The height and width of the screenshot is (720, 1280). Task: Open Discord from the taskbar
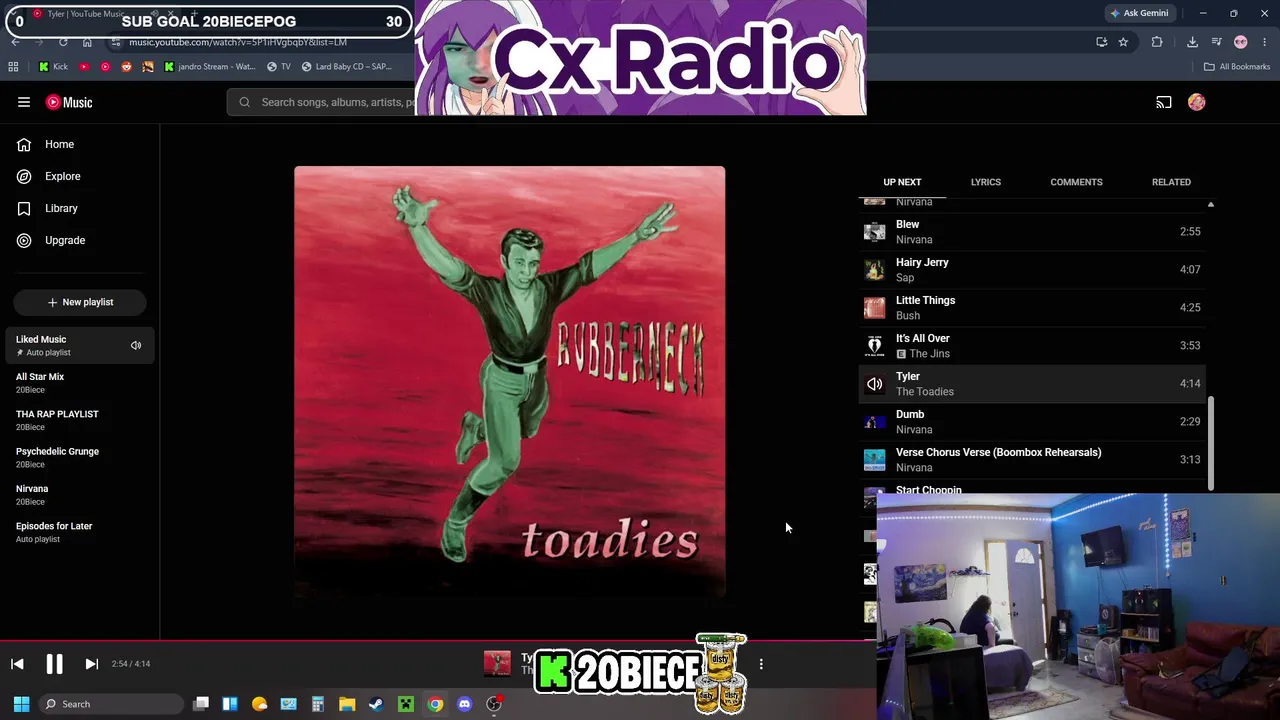pos(464,704)
